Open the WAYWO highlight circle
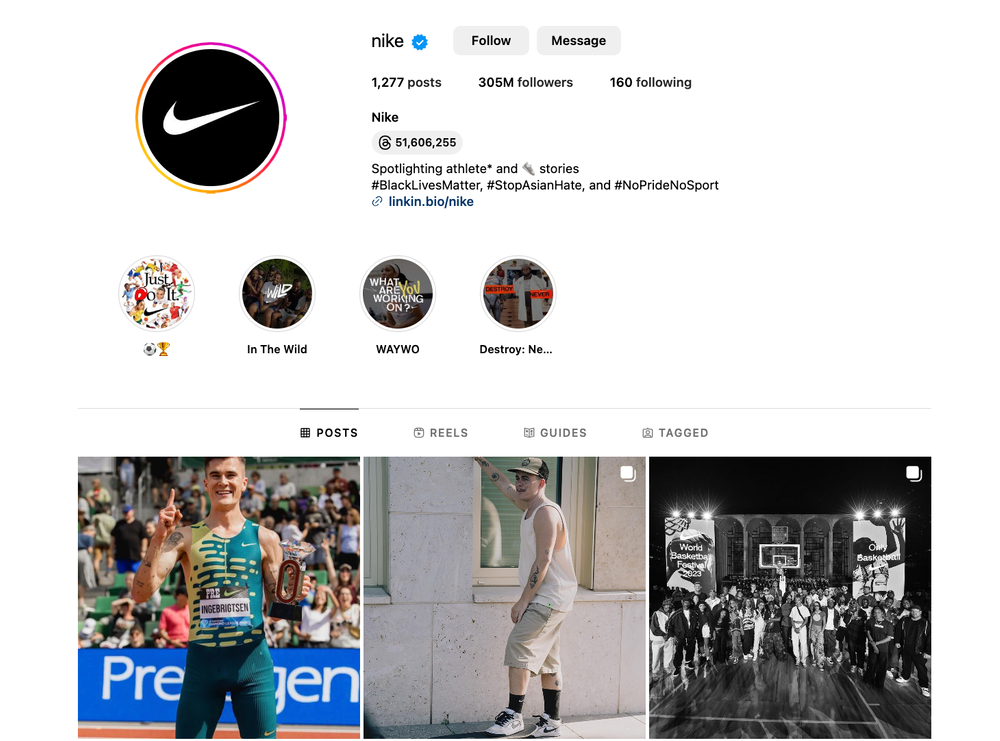Image resolution: width=1000 pixels, height=741 pixels. click(x=398, y=294)
